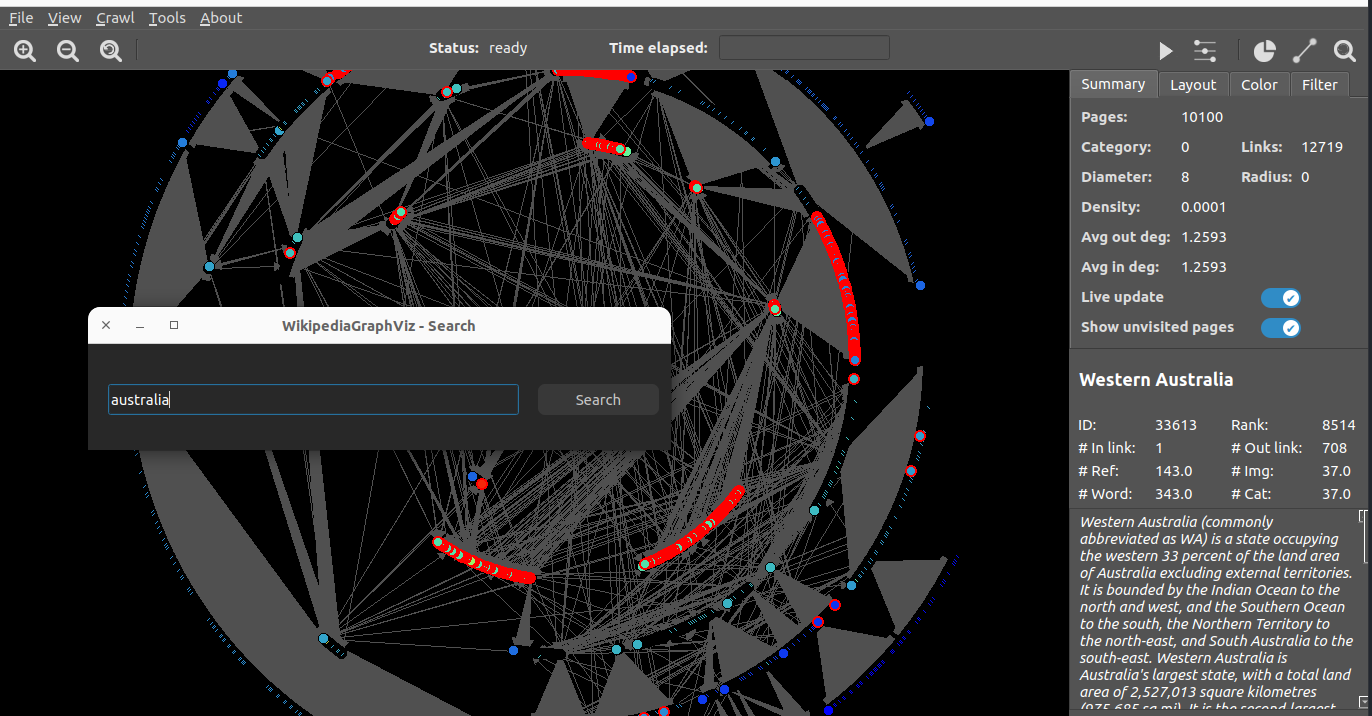Open the View menu

(65, 18)
